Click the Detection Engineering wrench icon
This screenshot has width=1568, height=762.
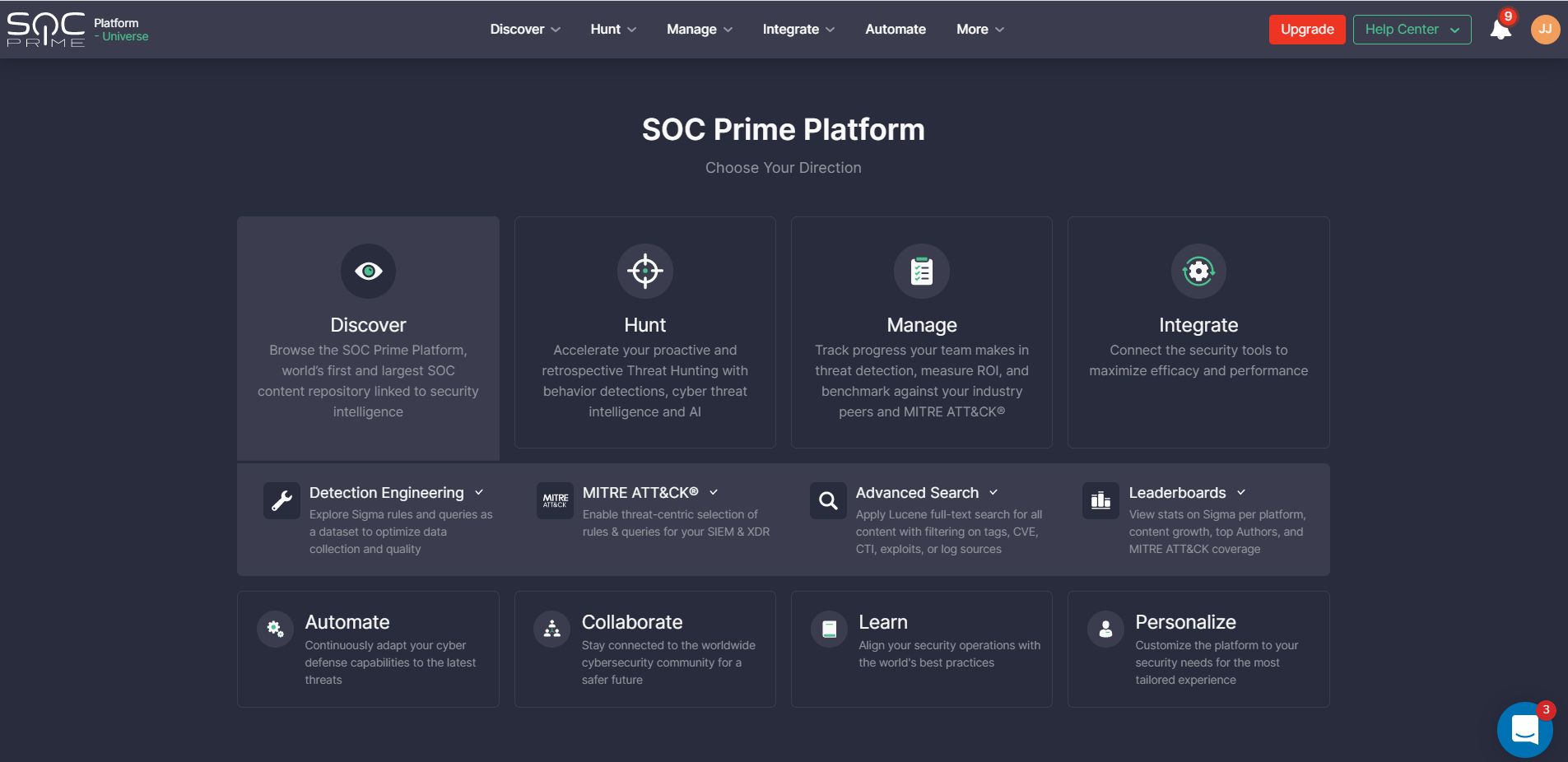281,500
